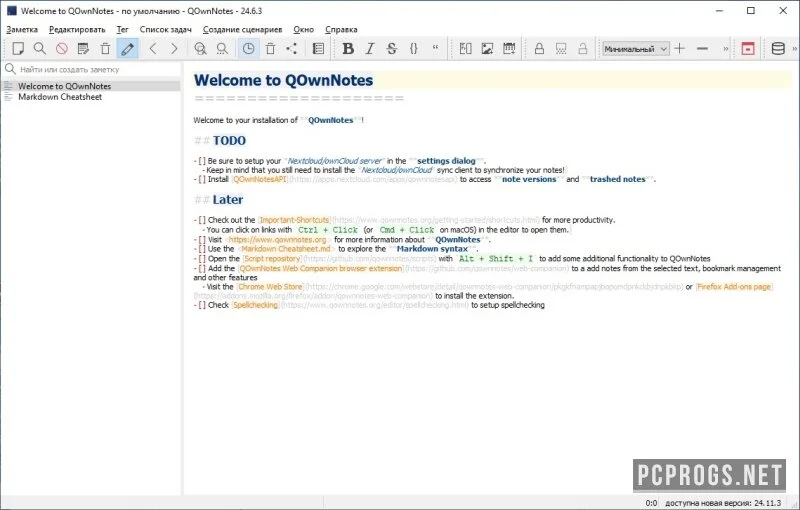The width and height of the screenshot is (800, 510).
Task: Click the trash icon beside the pencil icon
Action: (105, 48)
